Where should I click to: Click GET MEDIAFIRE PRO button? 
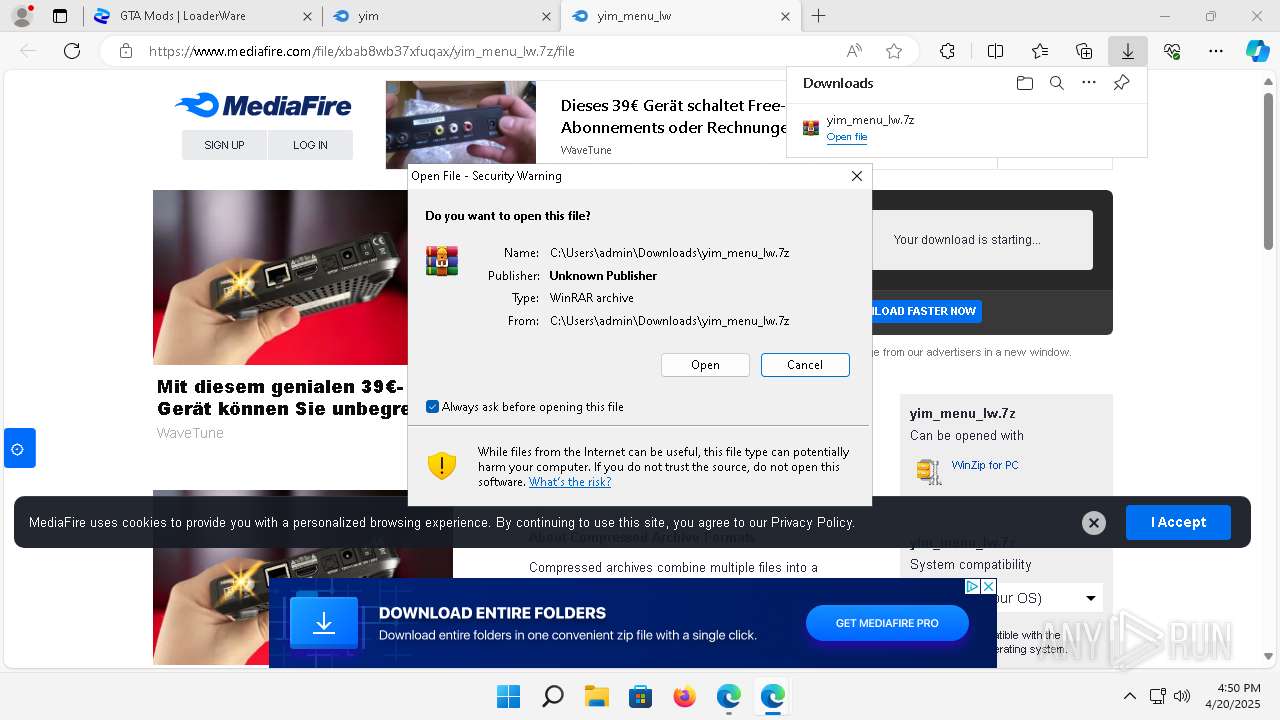[x=887, y=623]
